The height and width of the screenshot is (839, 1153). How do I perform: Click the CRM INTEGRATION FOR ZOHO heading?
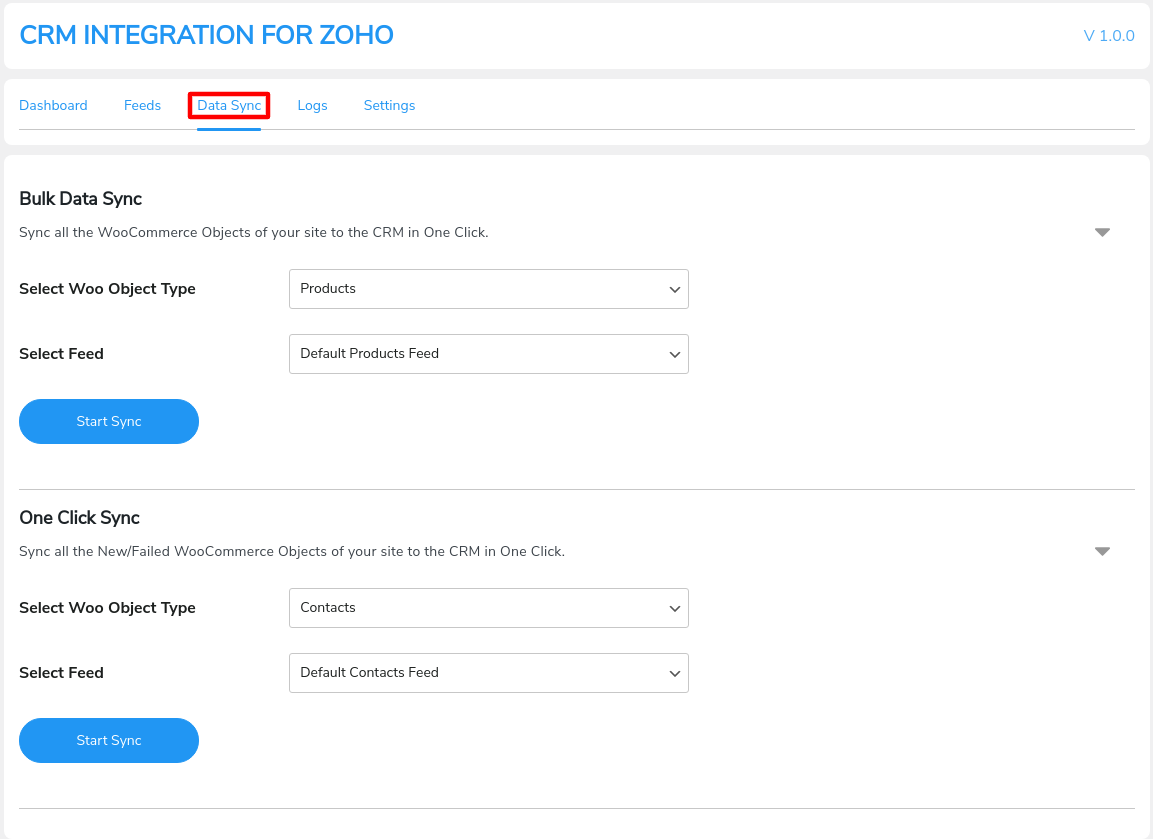pyautogui.click(x=206, y=35)
